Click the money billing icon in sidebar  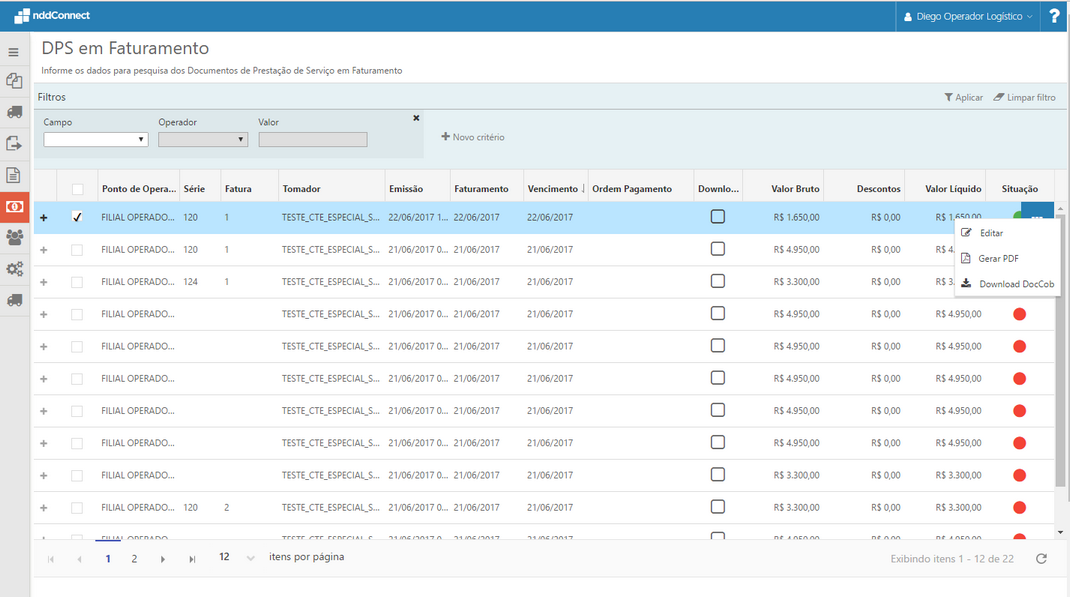(14, 206)
